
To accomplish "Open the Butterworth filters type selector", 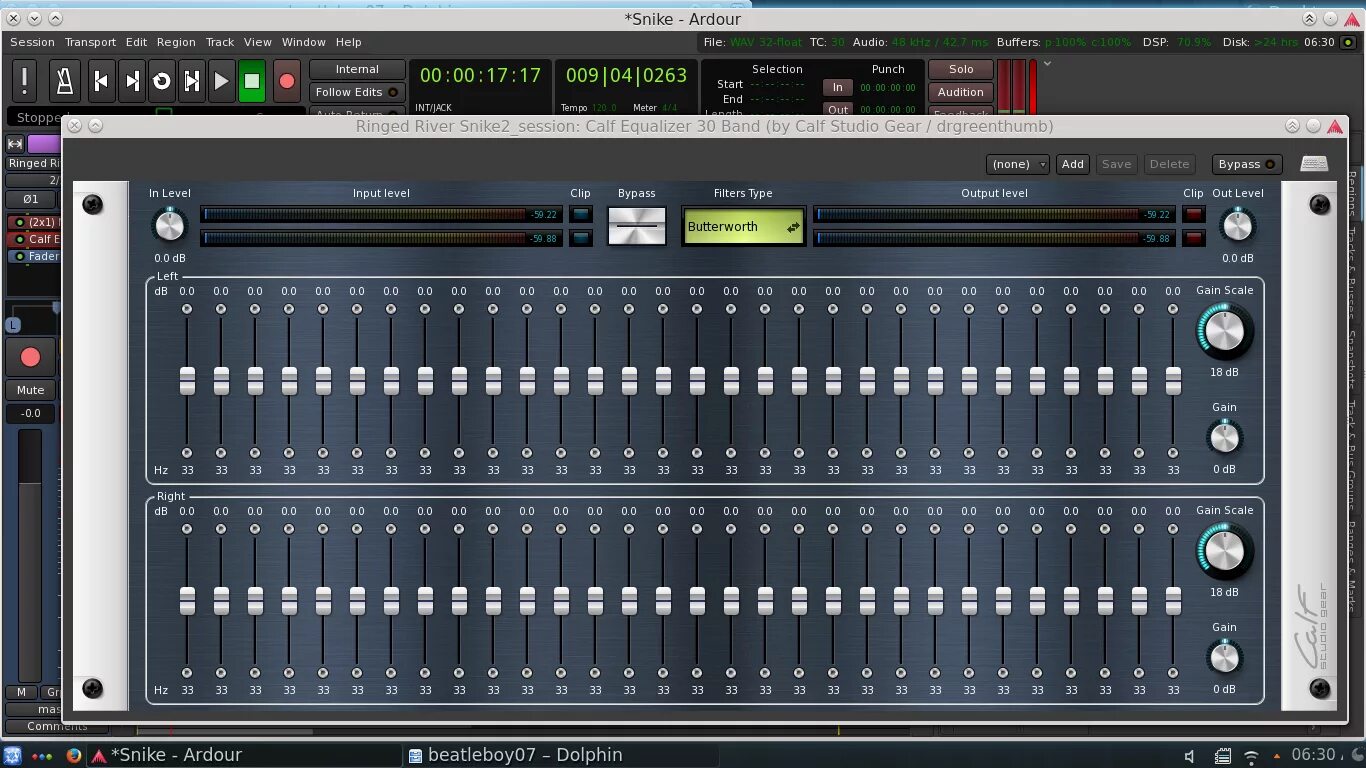I will tap(743, 227).
